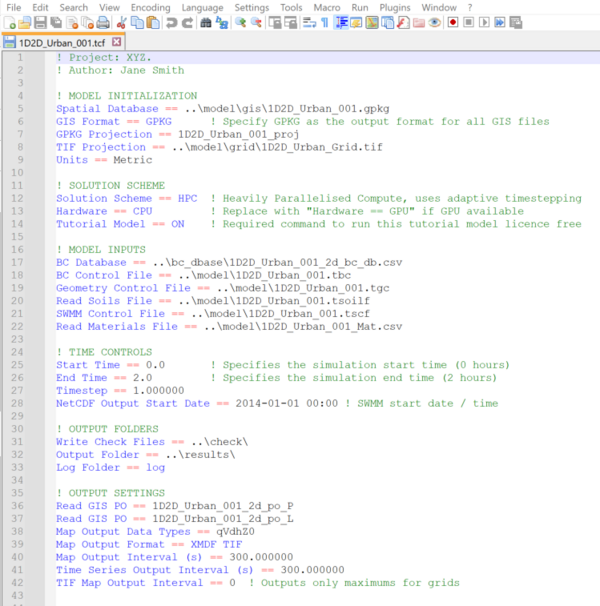Toggle the monitoring eye icon
The image size is (600, 606).
click(x=435, y=22)
